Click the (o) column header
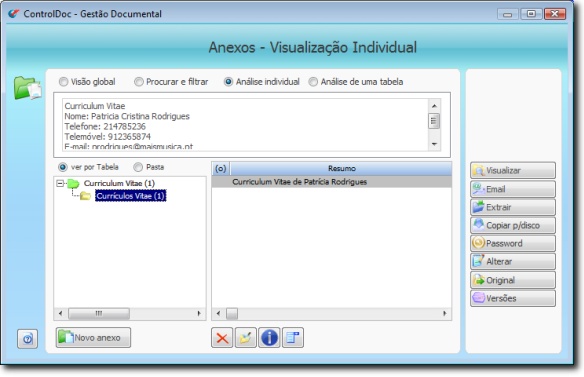Image resolution: width=584 pixels, height=377 pixels. click(x=220, y=168)
